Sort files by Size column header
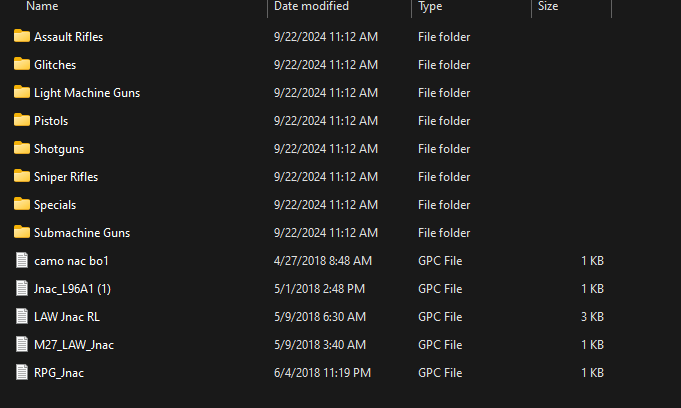The image size is (681, 408). 548,7
